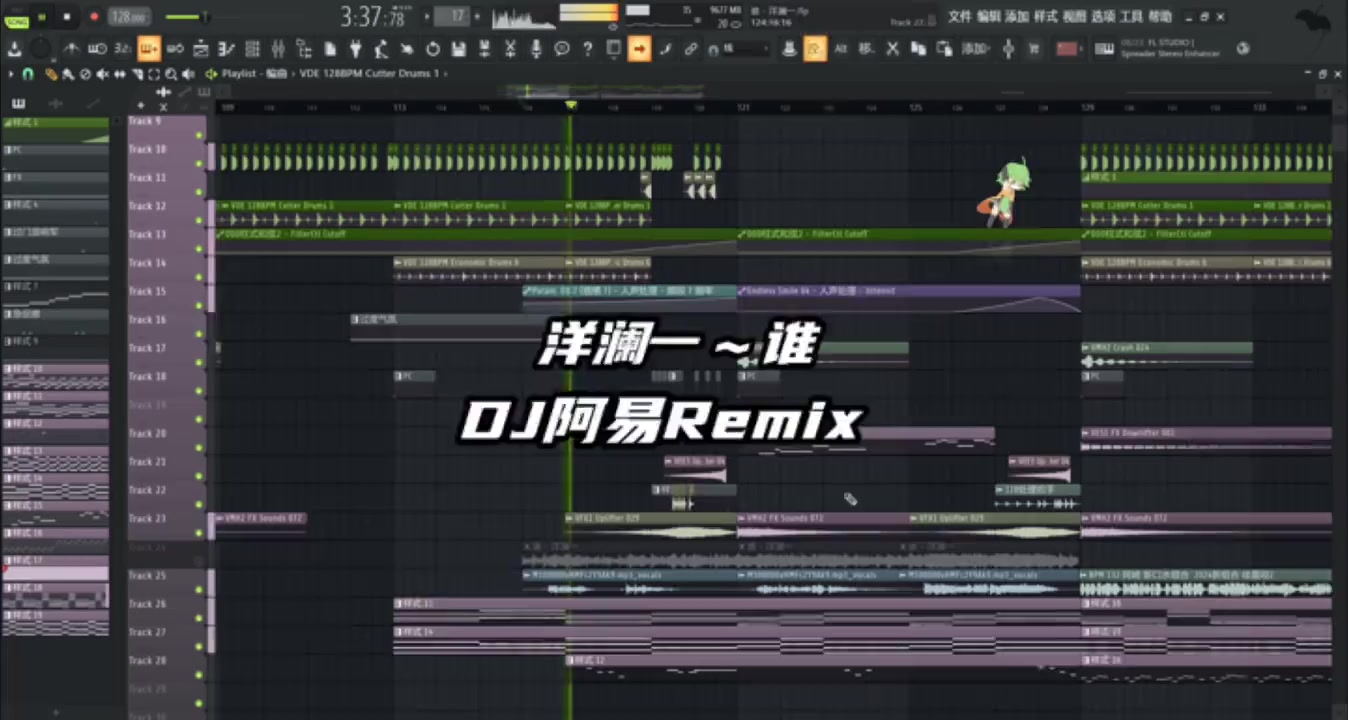The height and width of the screenshot is (720, 1348).
Task: Mute Track 9 via its green LED
Action: point(199,134)
